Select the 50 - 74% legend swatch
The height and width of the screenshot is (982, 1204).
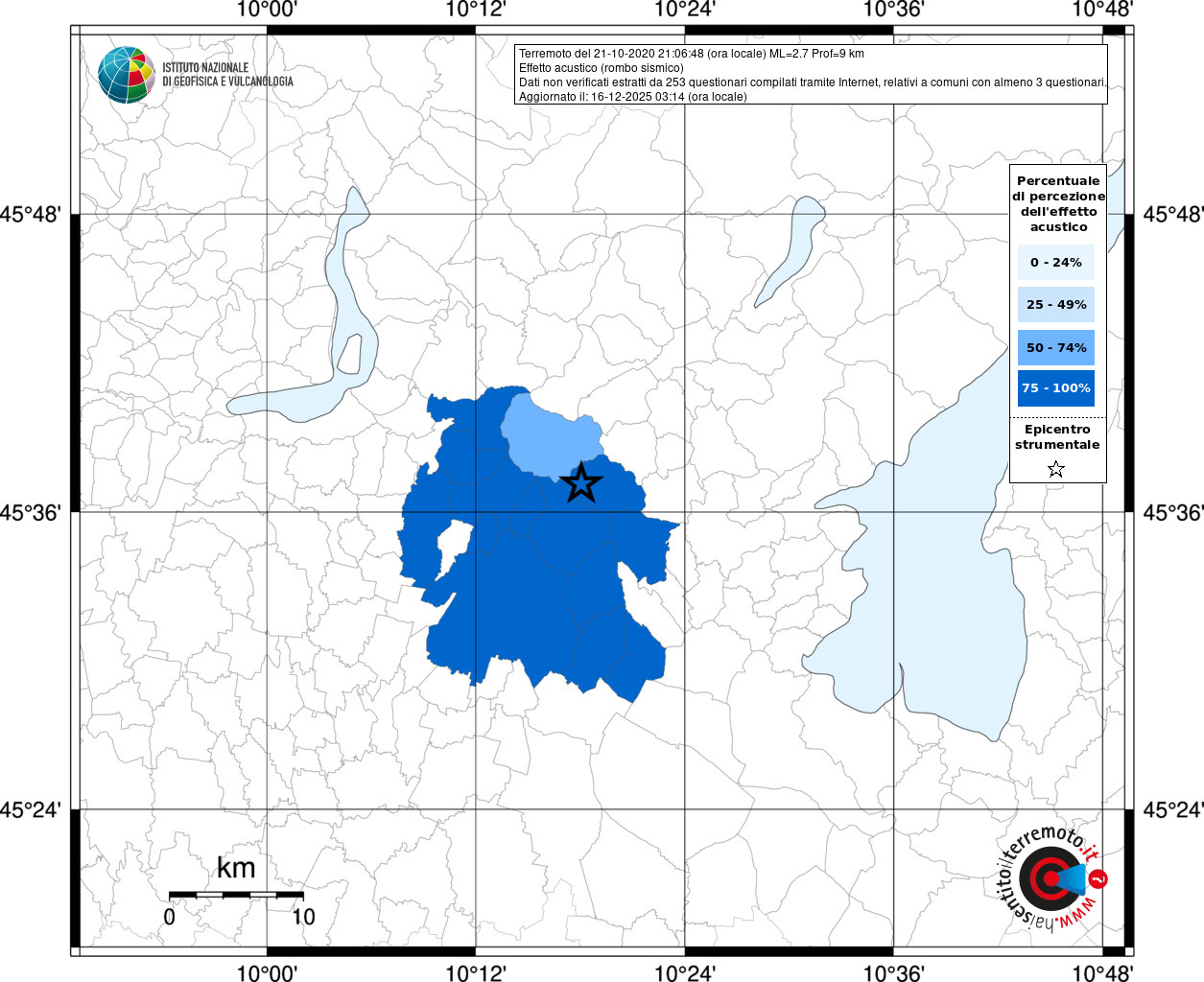(x=1056, y=347)
